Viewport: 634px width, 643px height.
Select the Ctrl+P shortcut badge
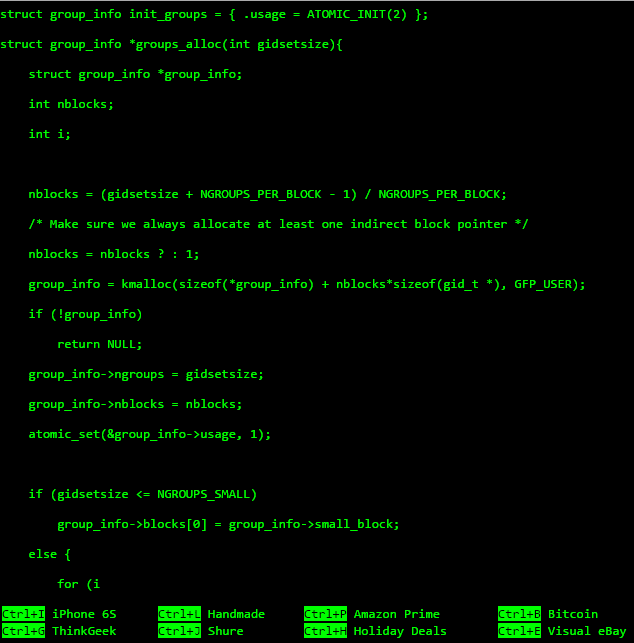(x=326, y=614)
